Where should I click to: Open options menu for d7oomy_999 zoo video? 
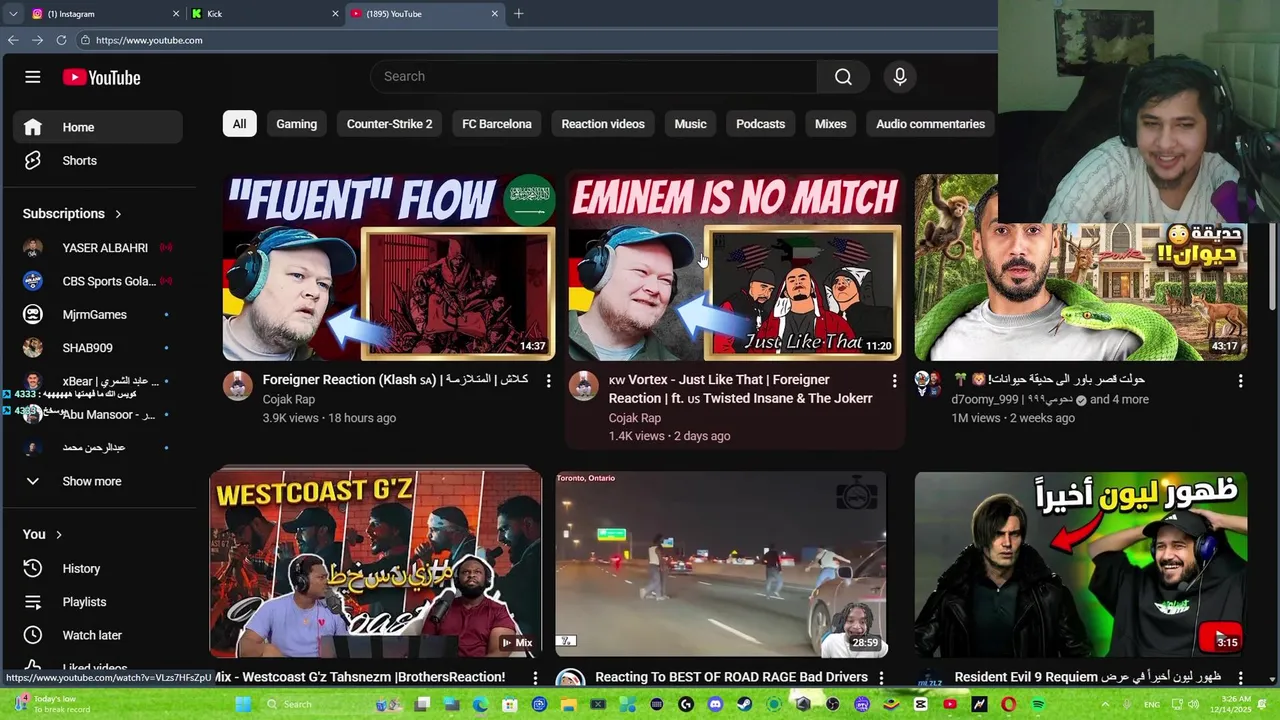pos(1240,380)
